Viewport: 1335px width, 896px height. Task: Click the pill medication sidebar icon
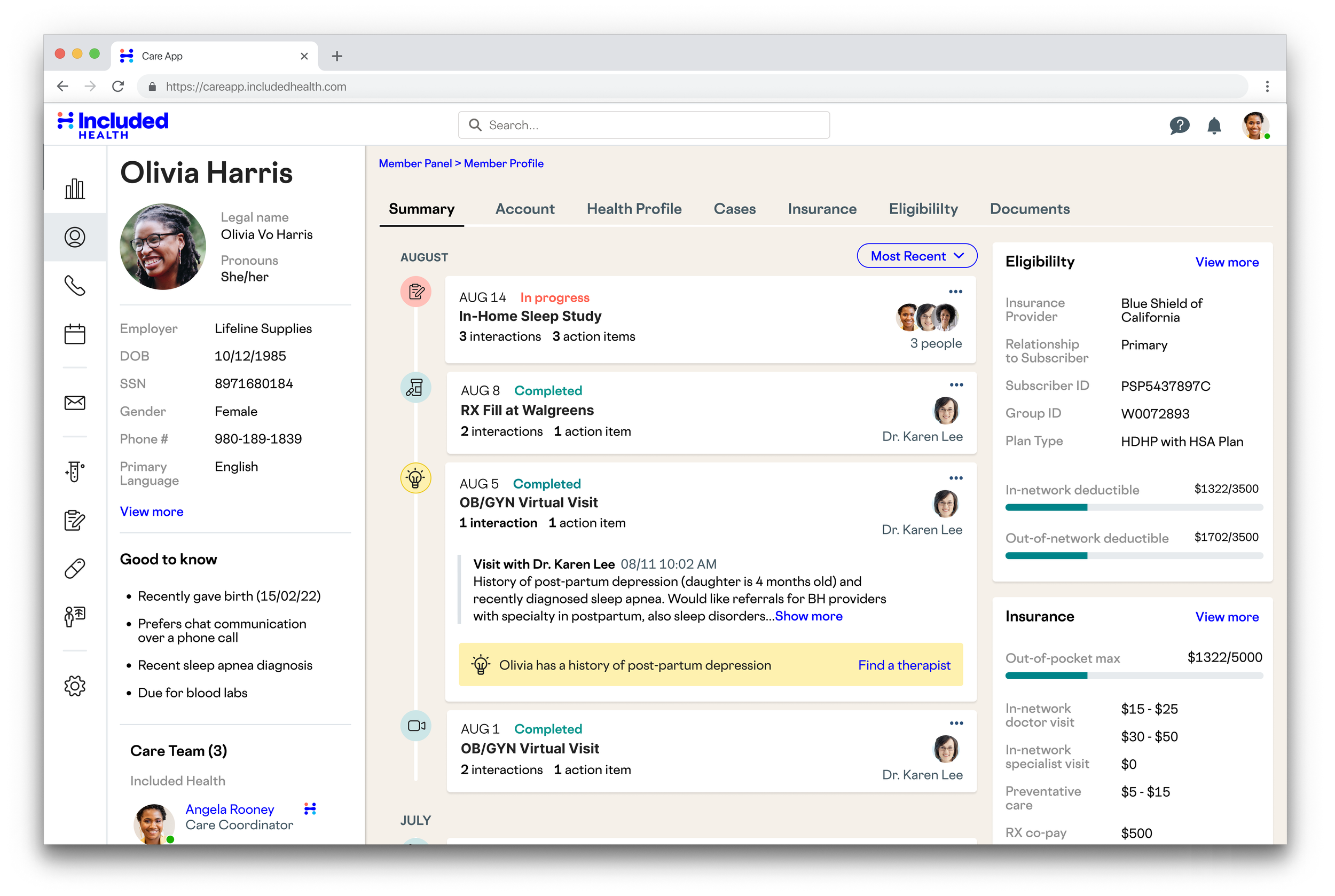(75, 568)
